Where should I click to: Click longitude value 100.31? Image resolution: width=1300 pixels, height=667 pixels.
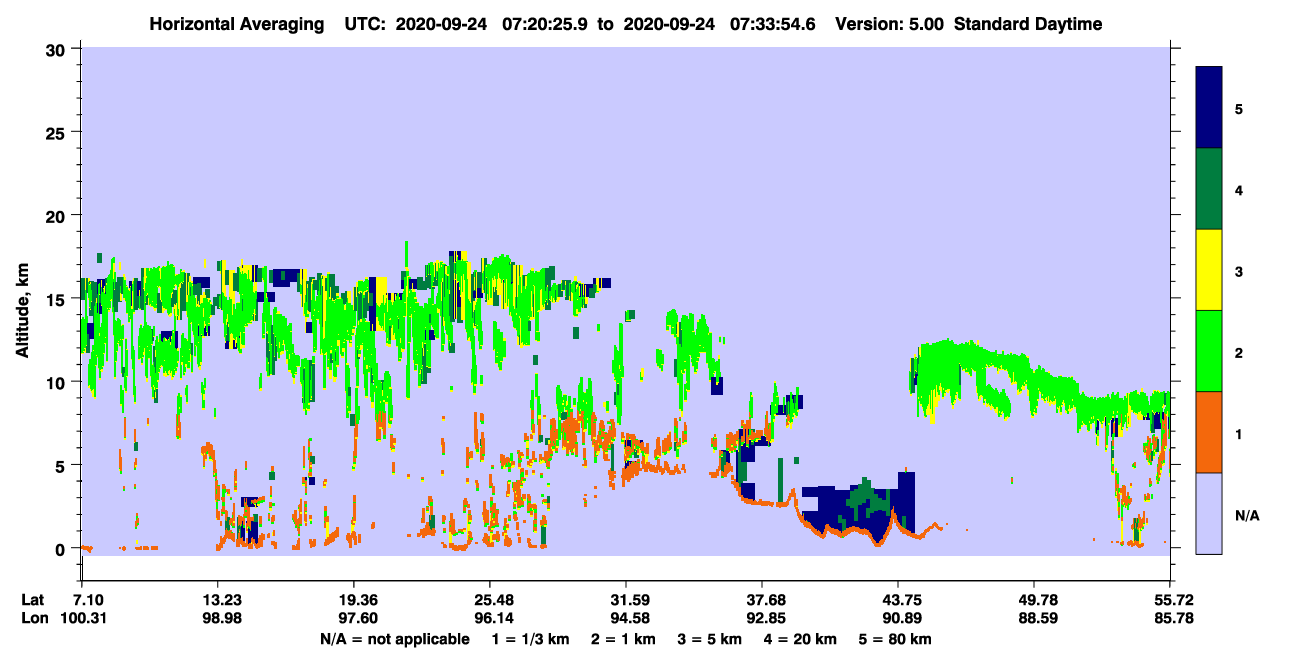[x=82, y=618]
